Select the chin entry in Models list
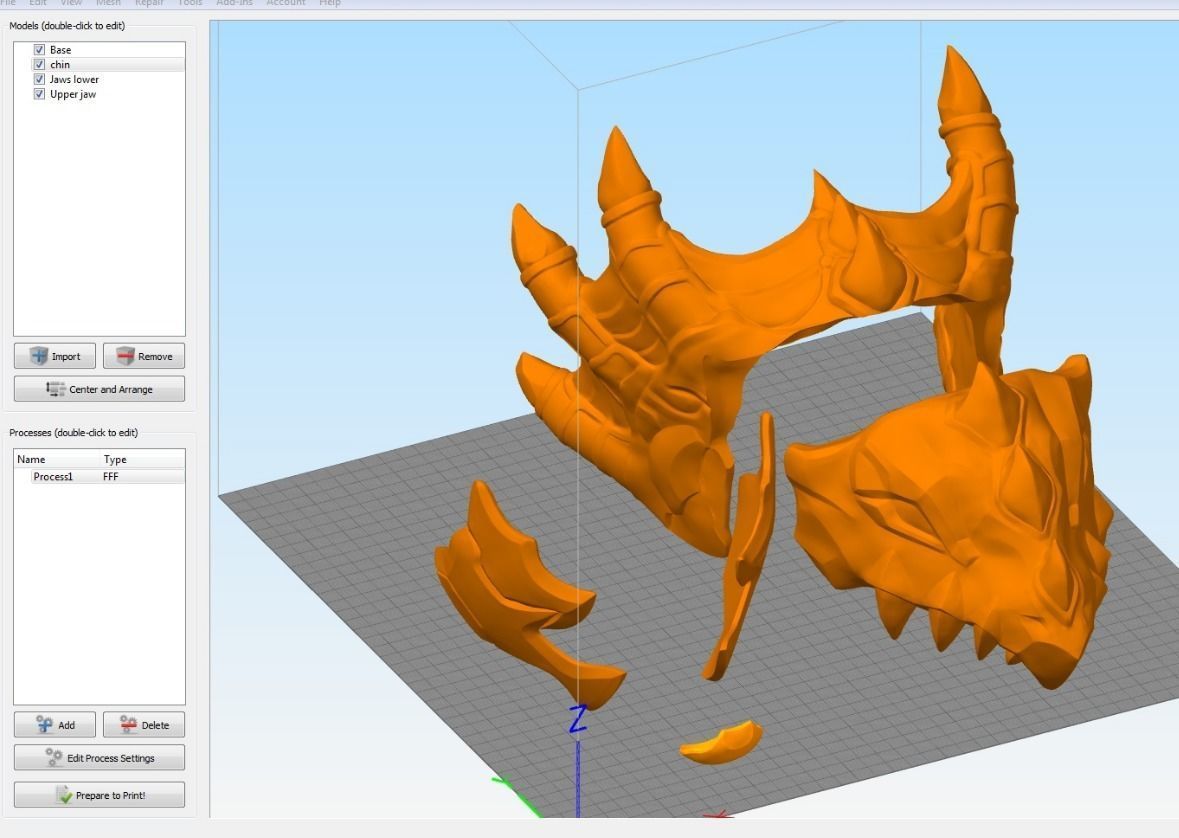The image size is (1179, 838). pyautogui.click(x=99, y=65)
